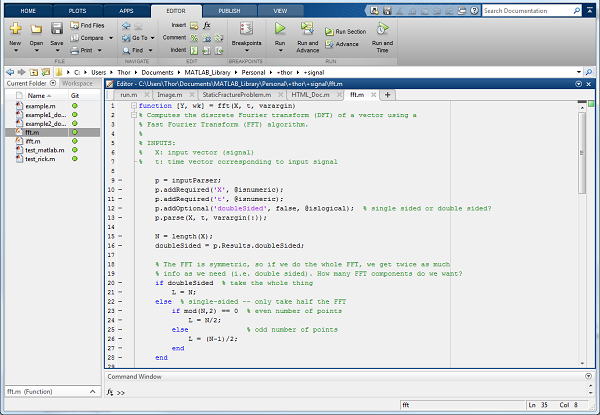Click the decrease indent icon
This screenshot has width=600, height=415.
click(219, 50)
